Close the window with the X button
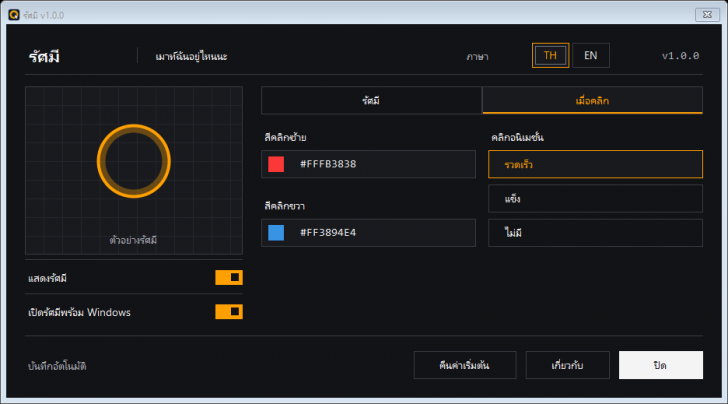 [x=707, y=15]
